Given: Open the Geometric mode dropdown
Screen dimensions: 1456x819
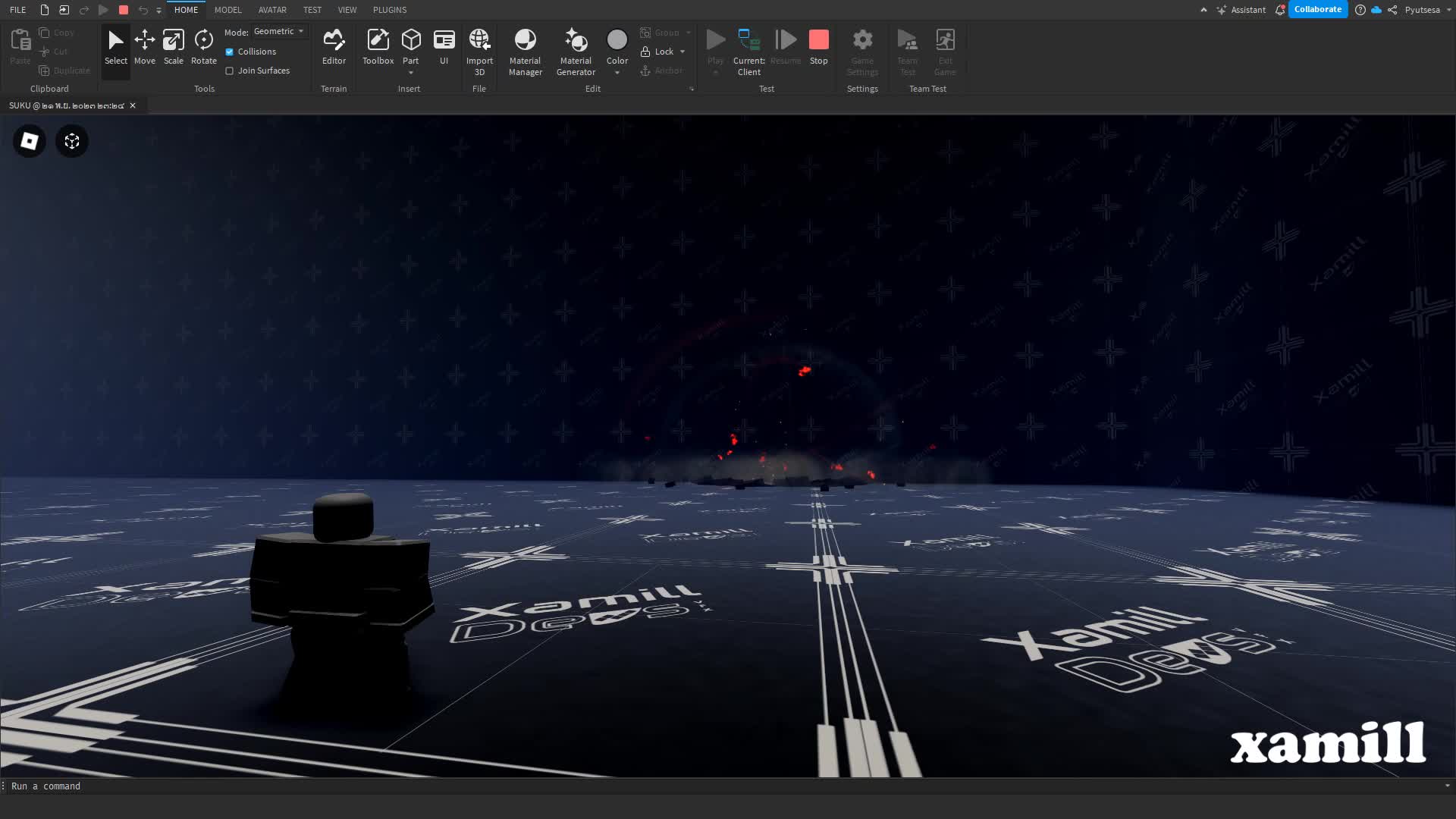Looking at the screenshot, I should pyautogui.click(x=279, y=31).
